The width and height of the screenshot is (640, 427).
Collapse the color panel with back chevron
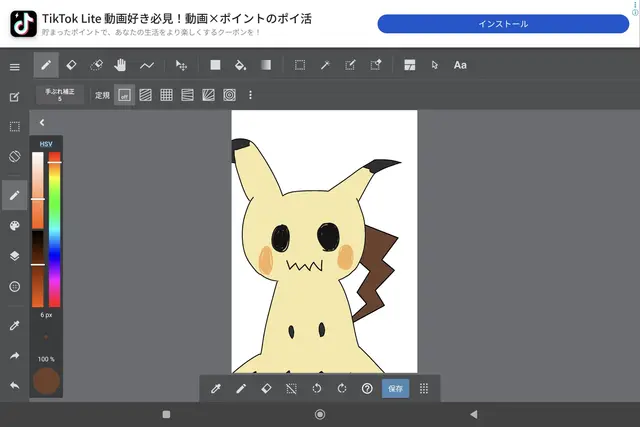42,122
